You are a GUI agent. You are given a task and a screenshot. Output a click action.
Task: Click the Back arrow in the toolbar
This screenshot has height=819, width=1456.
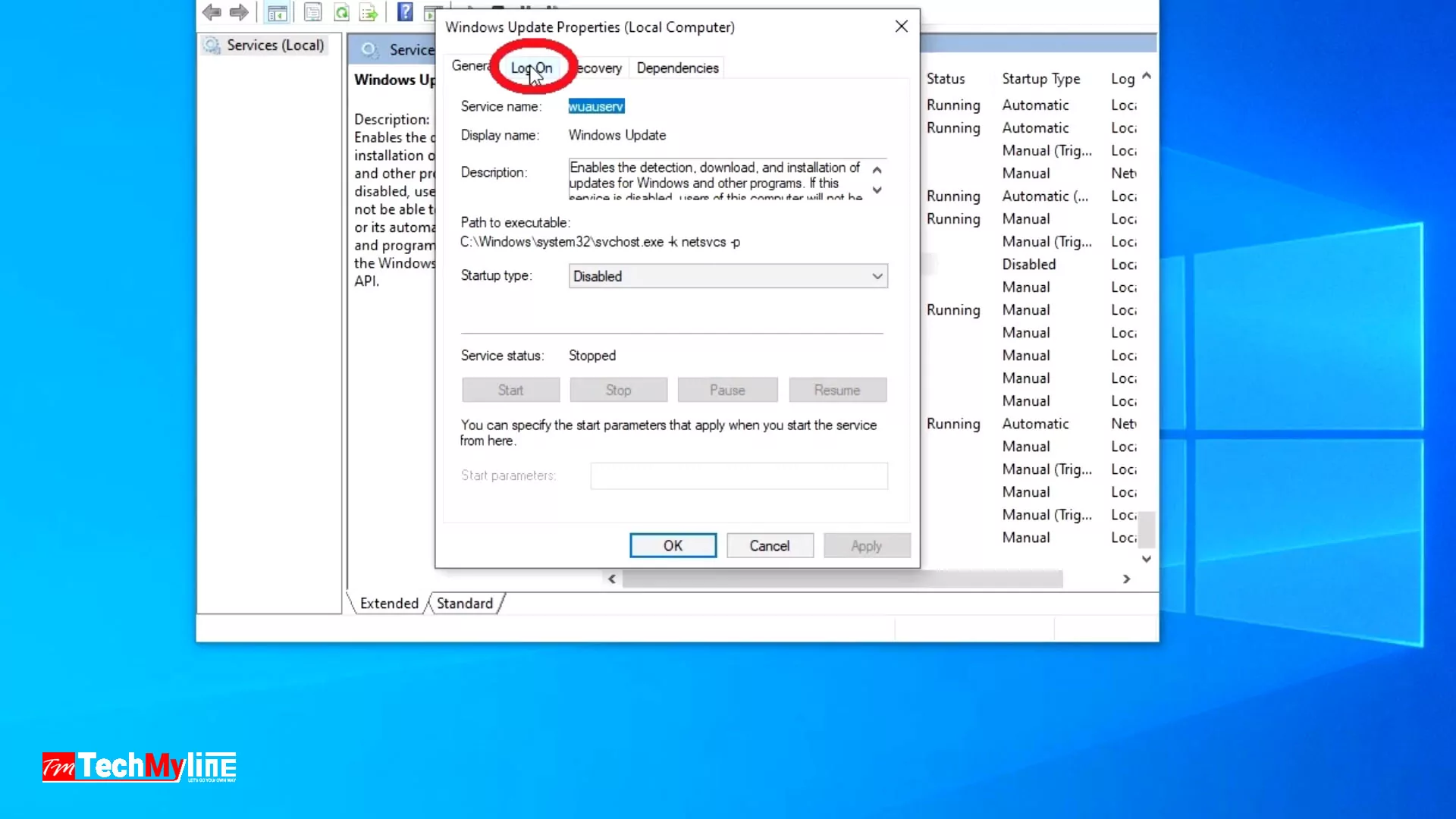[212, 12]
